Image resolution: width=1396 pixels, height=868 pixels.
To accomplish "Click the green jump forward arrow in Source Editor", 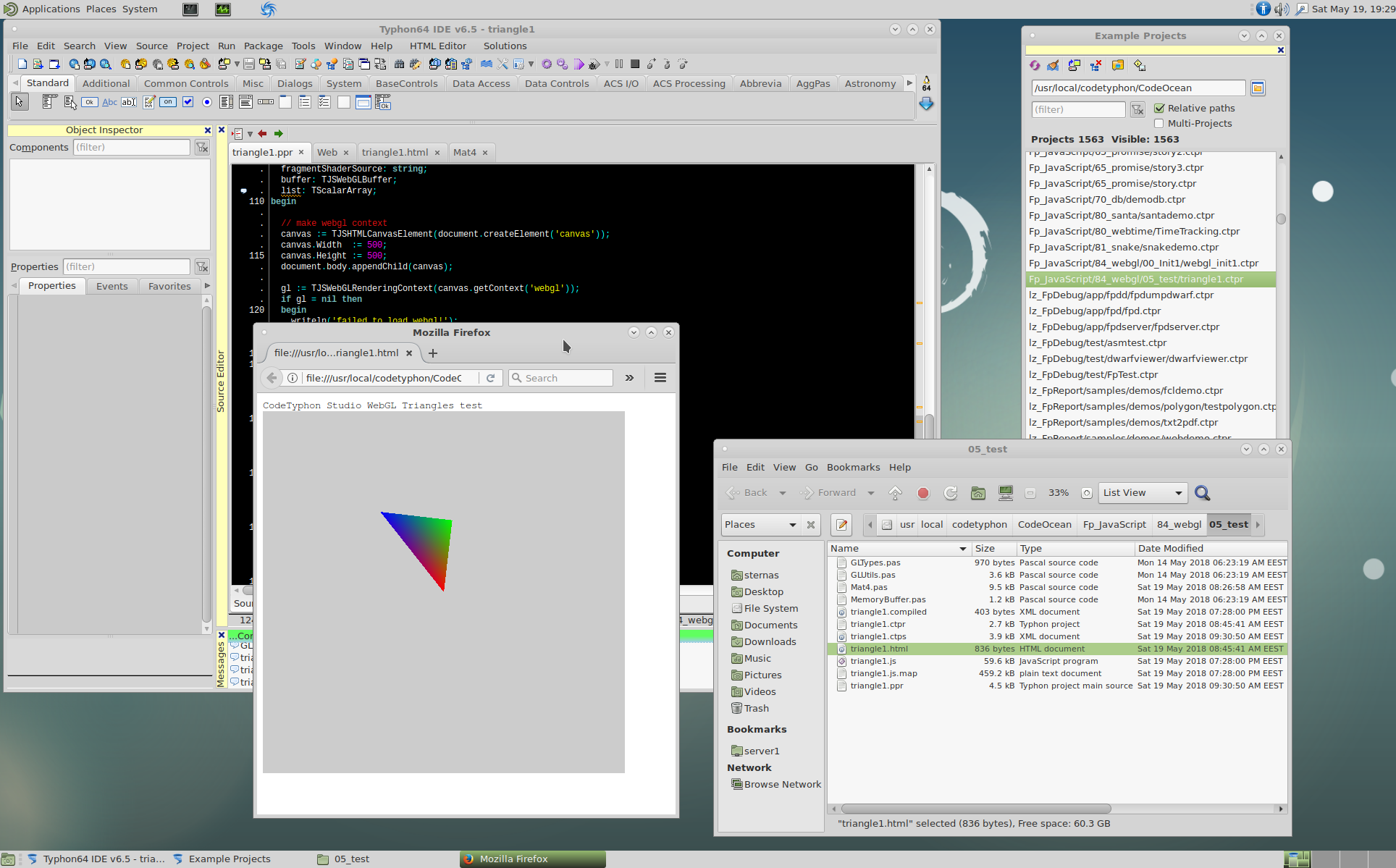I will click(278, 134).
